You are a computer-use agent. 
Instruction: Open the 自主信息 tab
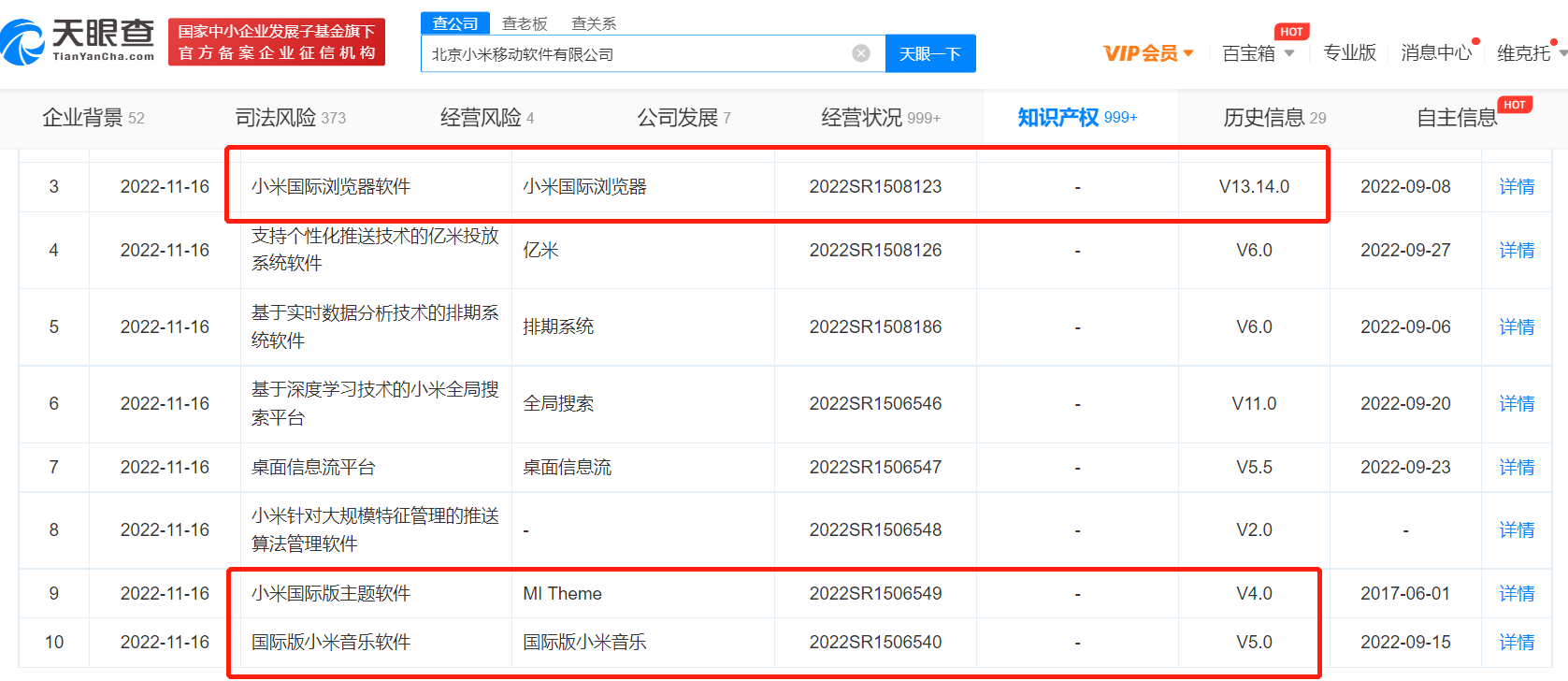tap(1457, 118)
